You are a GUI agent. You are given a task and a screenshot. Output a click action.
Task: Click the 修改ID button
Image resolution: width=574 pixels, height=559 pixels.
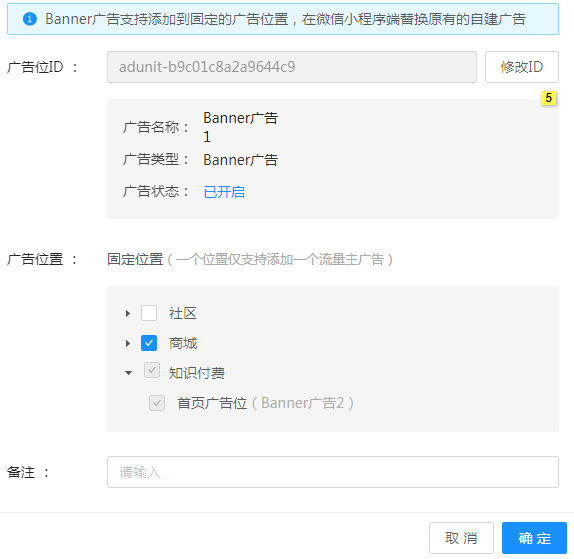pos(522,67)
